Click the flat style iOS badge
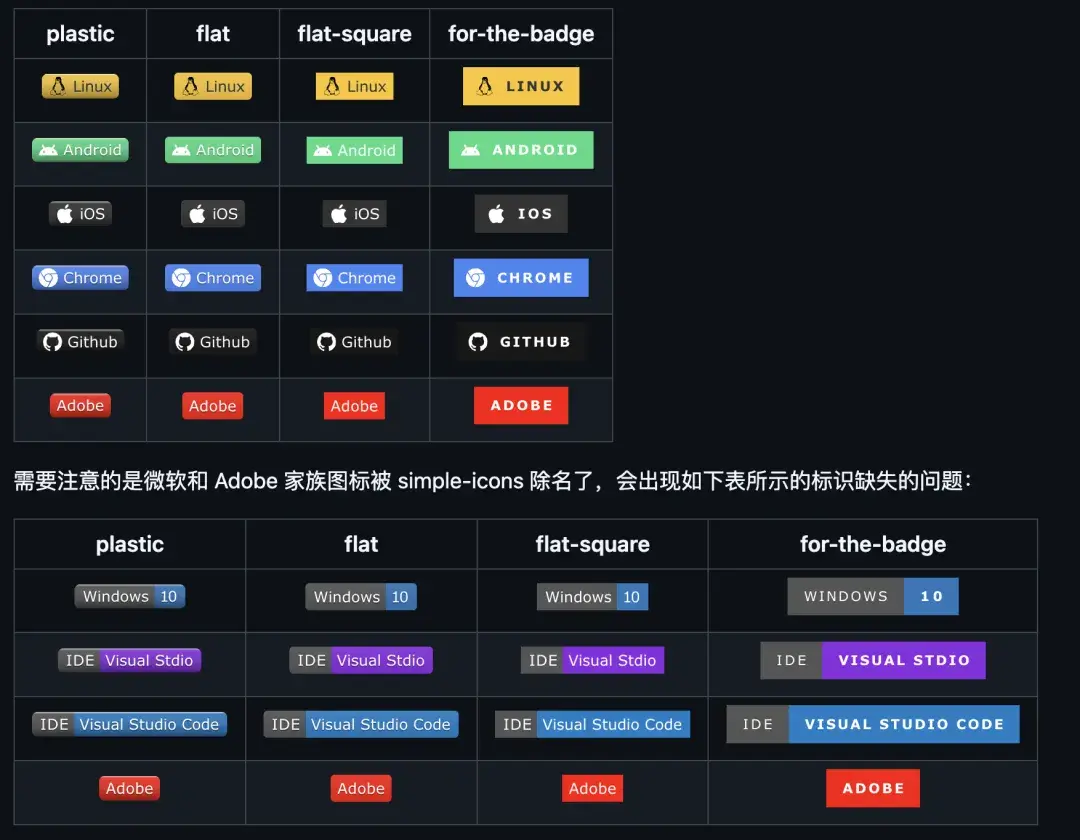The height and width of the screenshot is (840, 1080). coord(213,213)
